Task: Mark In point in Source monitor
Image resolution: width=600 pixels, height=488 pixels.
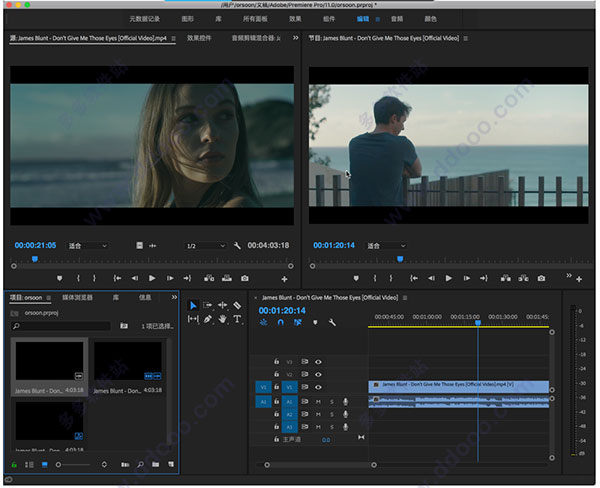Action: point(78,279)
